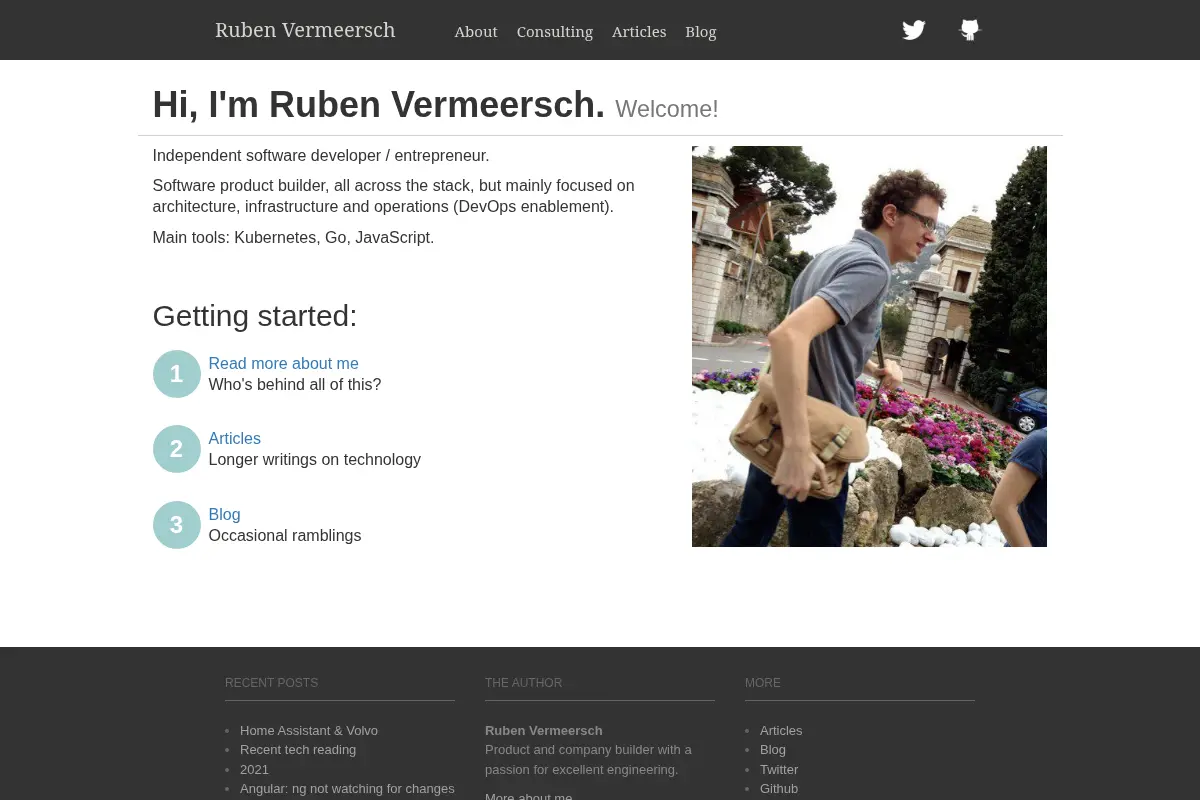Click 'Product and company builder' footer description
This screenshot has height=800, width=1200.
tap(588, 759)
